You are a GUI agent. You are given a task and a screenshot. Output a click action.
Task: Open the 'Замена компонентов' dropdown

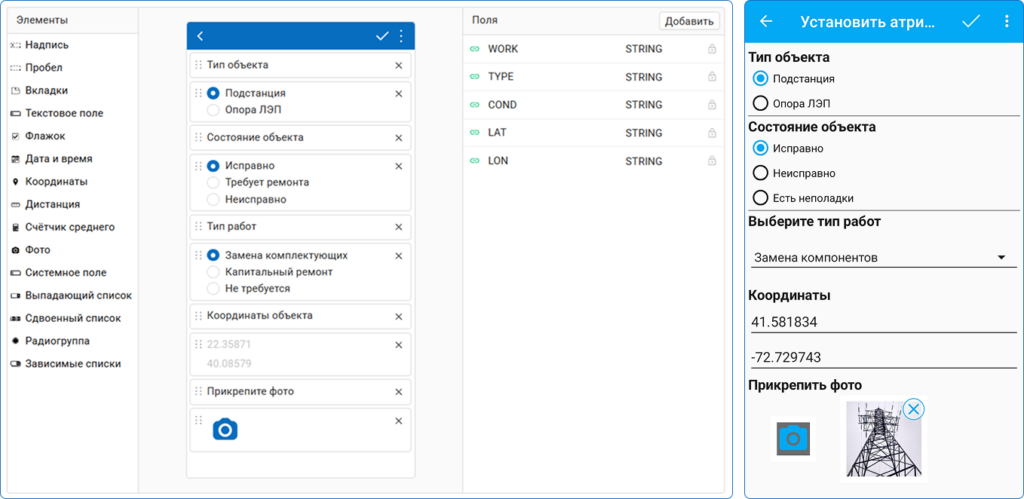[x=879, y=258]
